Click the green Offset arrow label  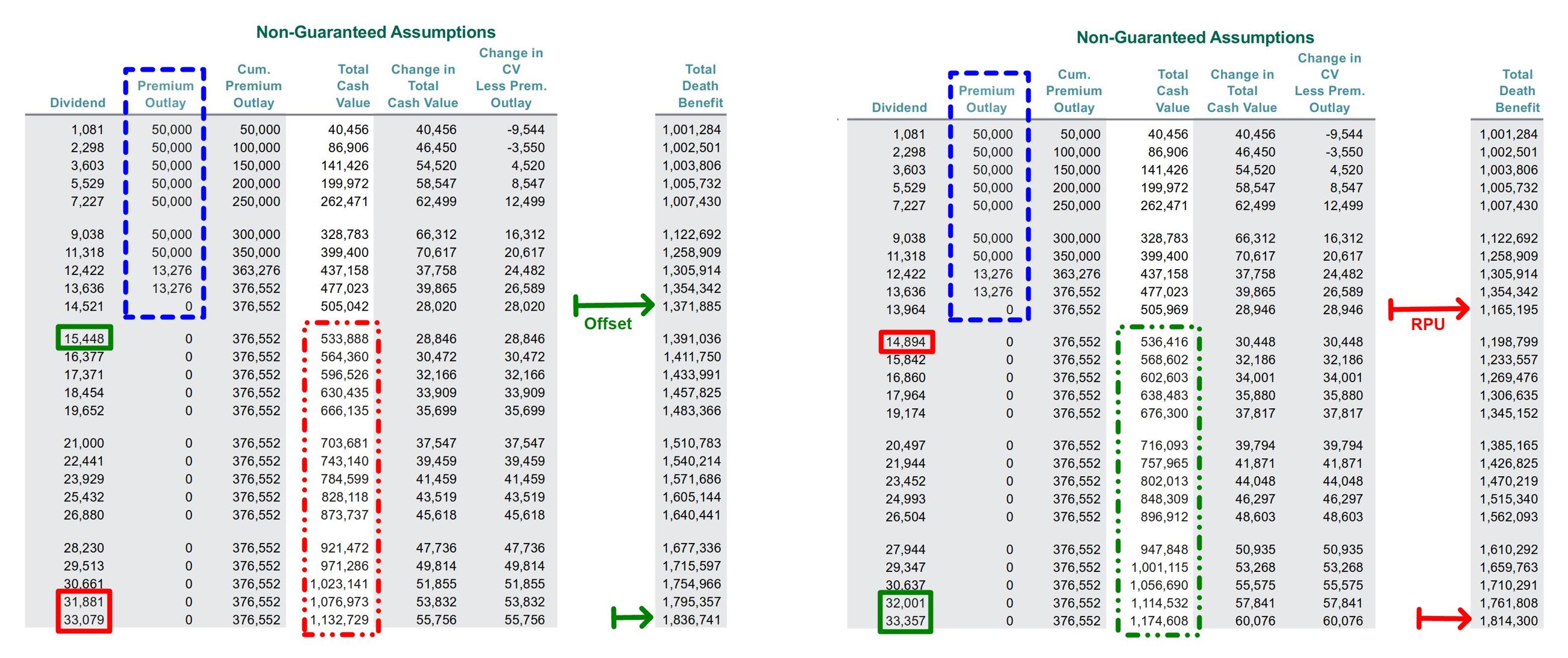tap(607, 323)
